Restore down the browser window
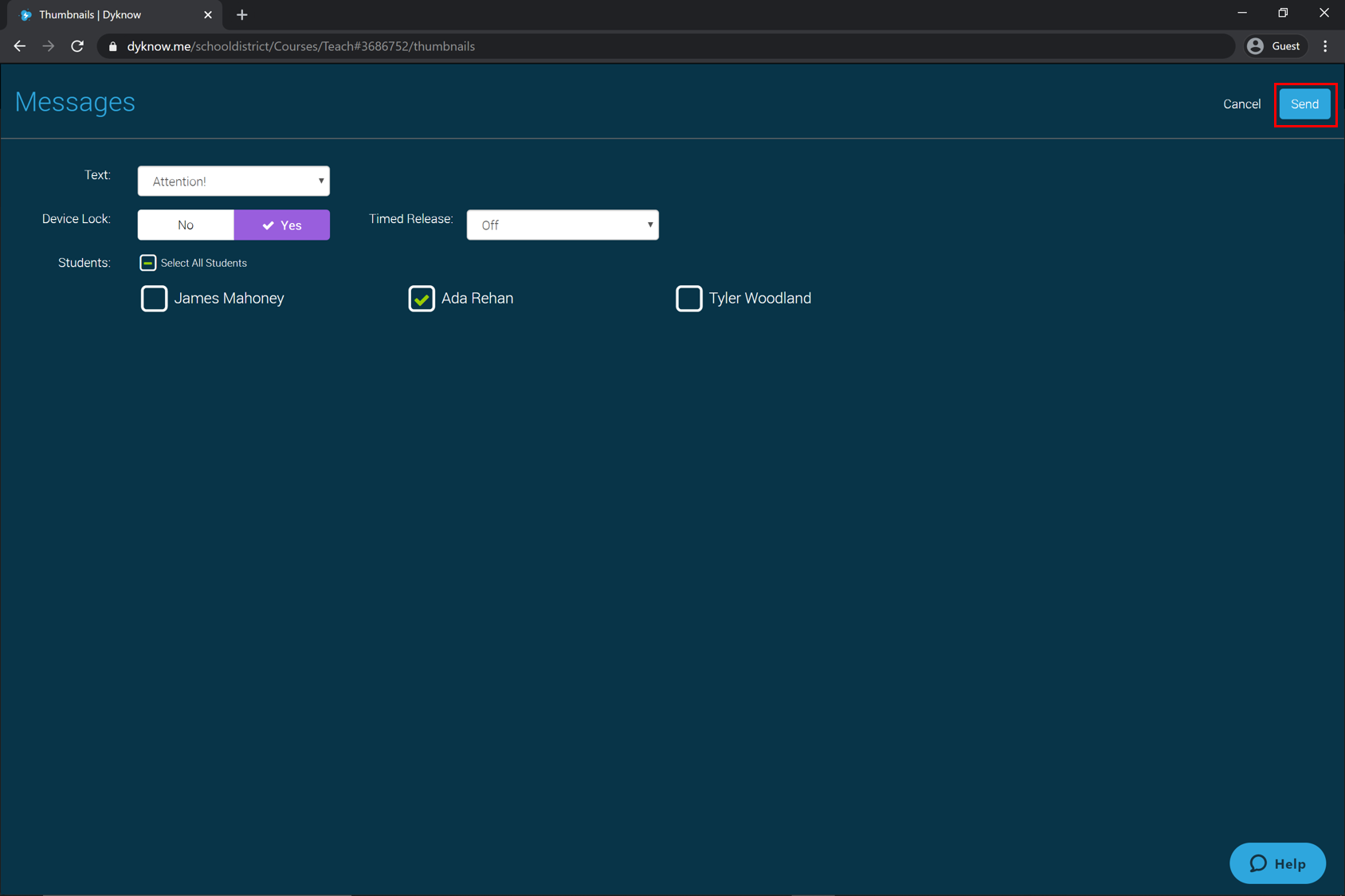 (1283, 13)
